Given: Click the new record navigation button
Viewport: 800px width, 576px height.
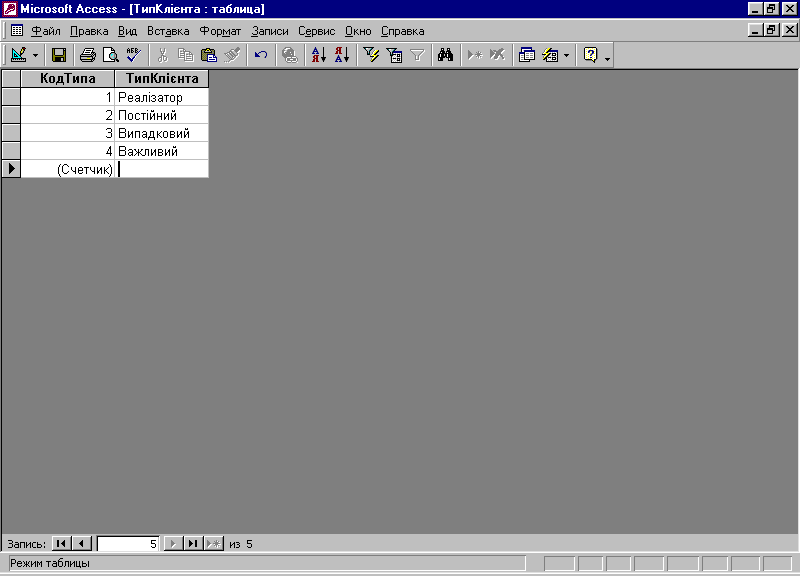Looking at the screenshot, I should [214, 543].
